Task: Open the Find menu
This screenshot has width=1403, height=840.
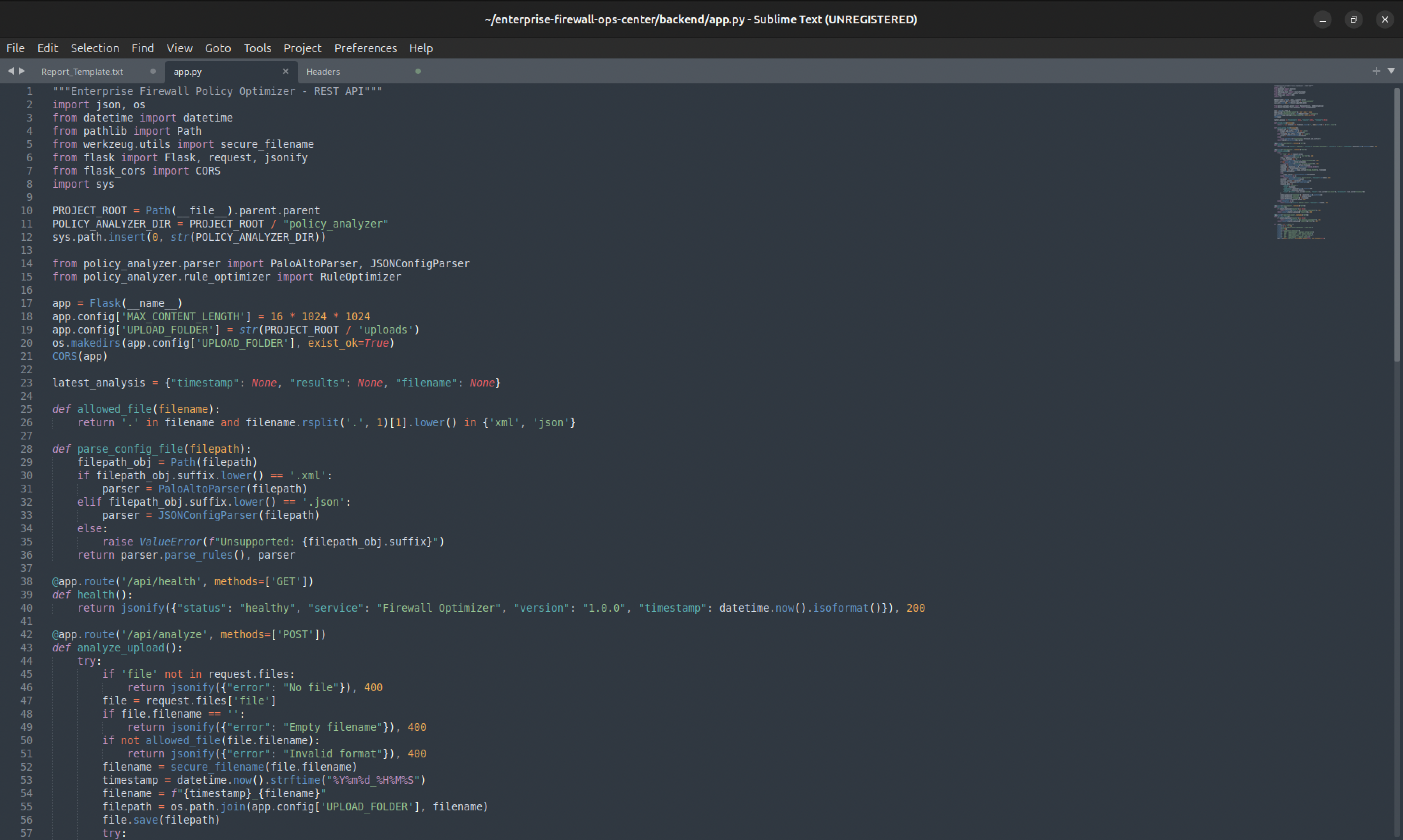Action: tap(143, 48)
